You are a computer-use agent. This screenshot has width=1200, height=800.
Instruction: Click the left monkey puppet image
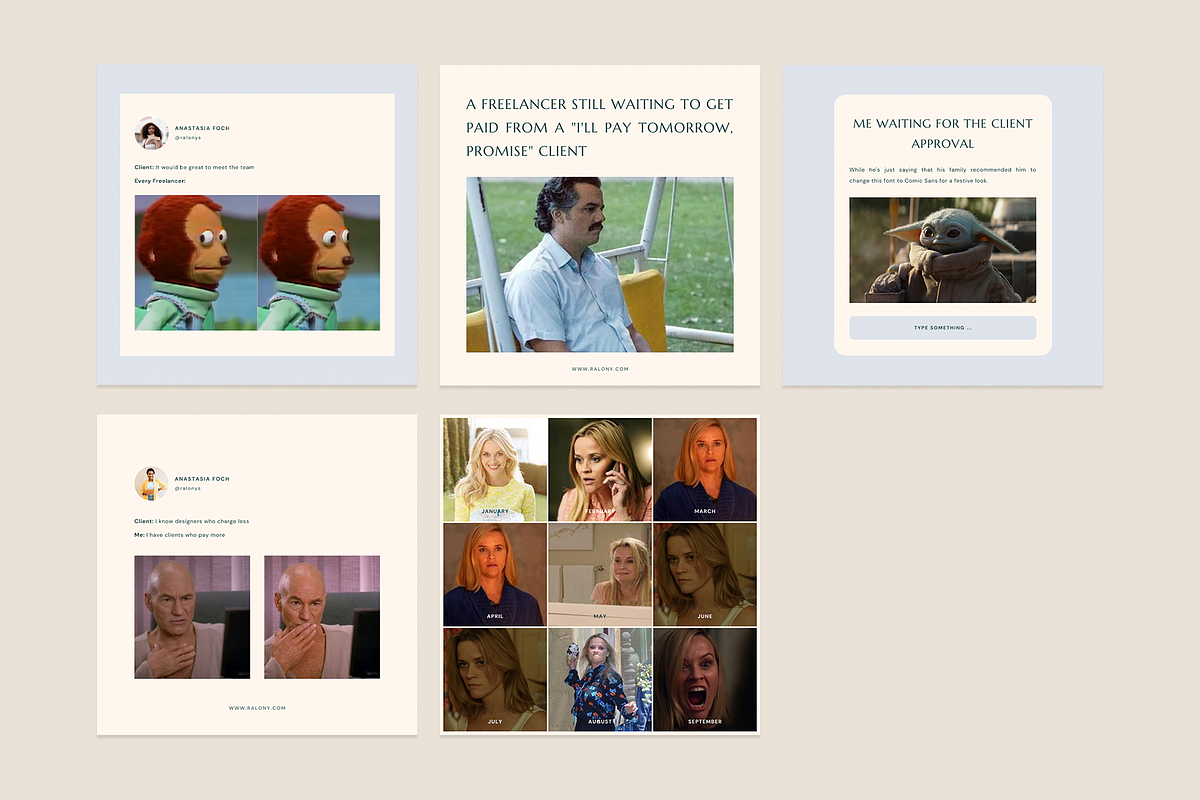(196, 263)
